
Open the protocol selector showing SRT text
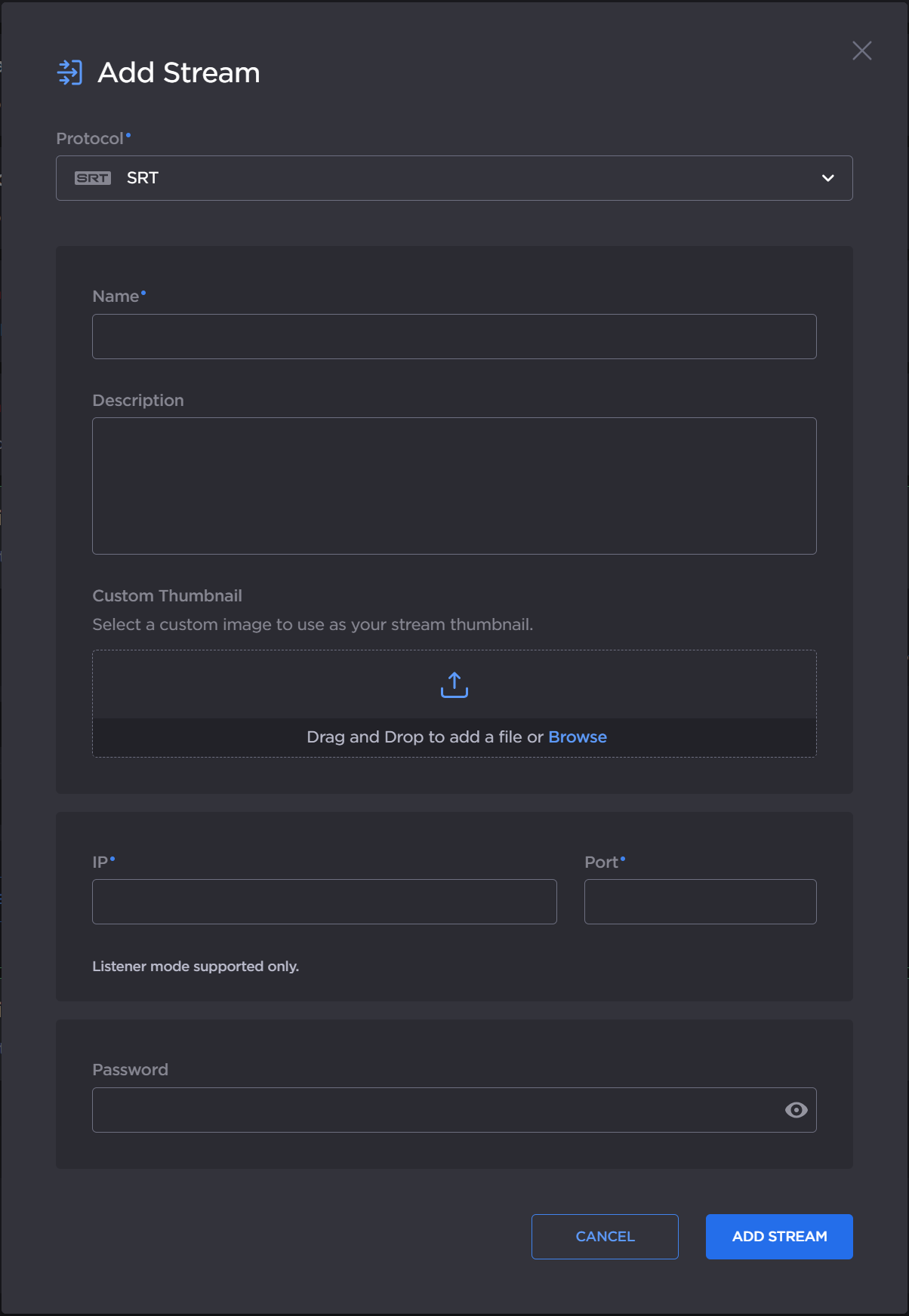(143, 178)
